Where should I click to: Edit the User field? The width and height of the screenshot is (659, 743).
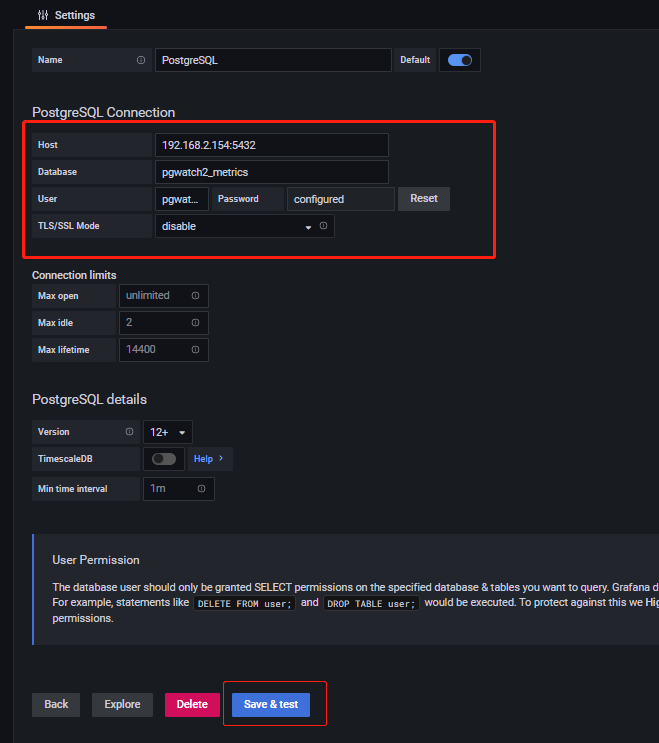182,199
